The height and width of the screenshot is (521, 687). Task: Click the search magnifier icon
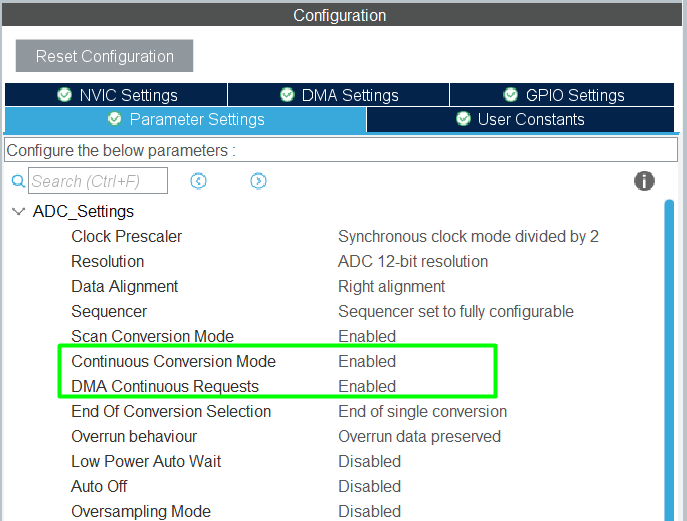coord(18,182)
